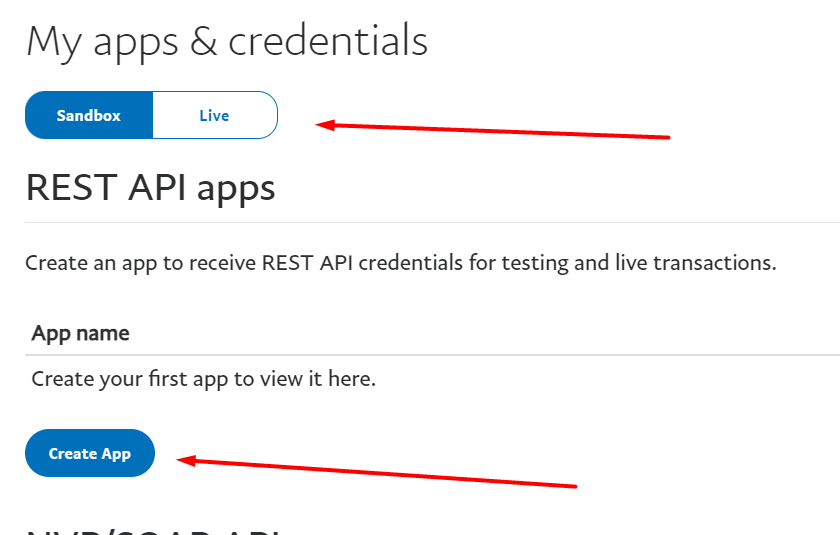Click the words 'live transactions' in the description
The image size is (840, 535).
click(693, 262)
